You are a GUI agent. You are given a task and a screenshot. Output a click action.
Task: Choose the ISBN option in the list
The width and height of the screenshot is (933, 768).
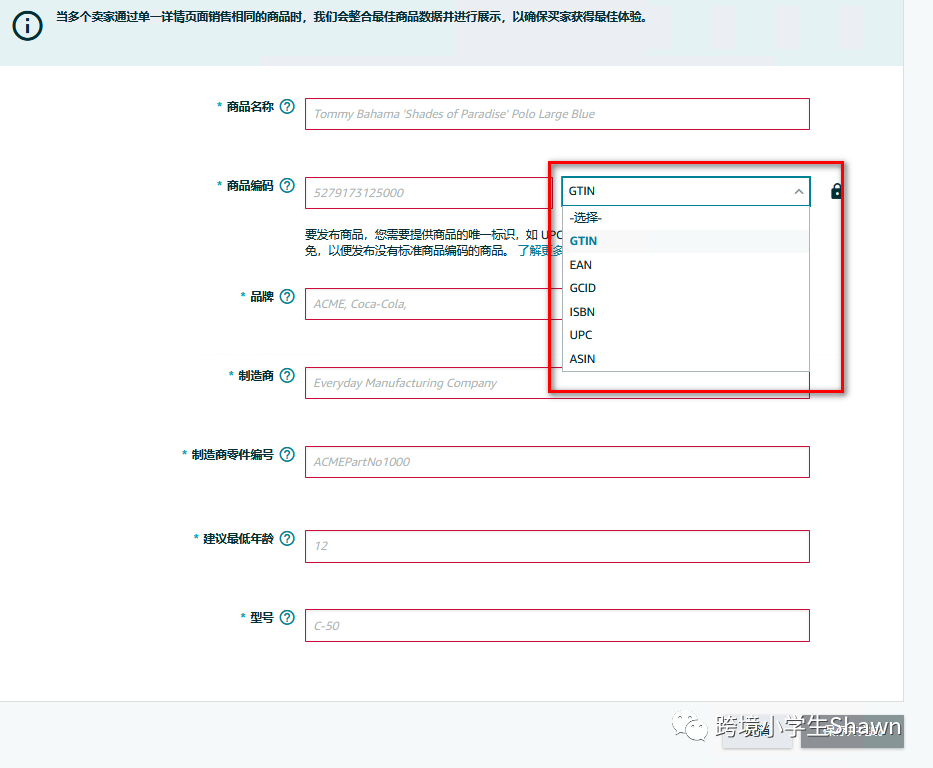pyautogui.click(x=584, y=311)
